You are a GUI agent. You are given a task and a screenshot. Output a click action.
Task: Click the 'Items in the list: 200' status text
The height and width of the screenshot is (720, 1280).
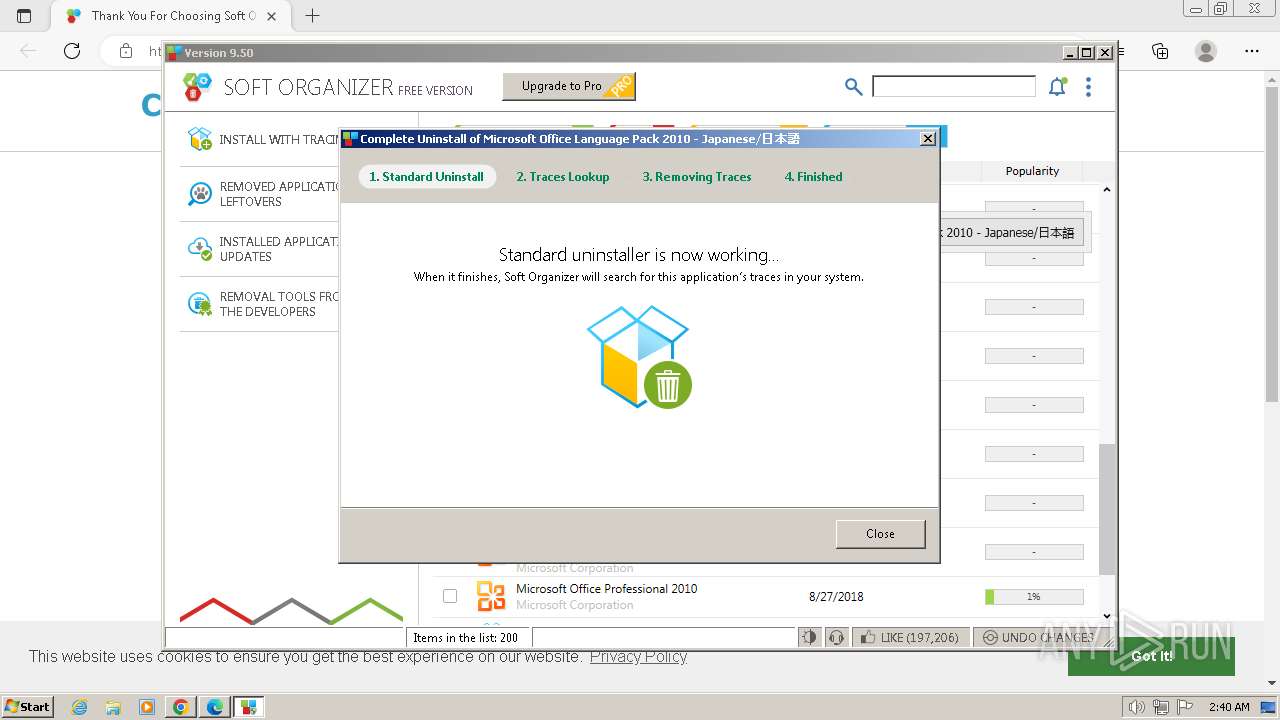coord(466,637)
